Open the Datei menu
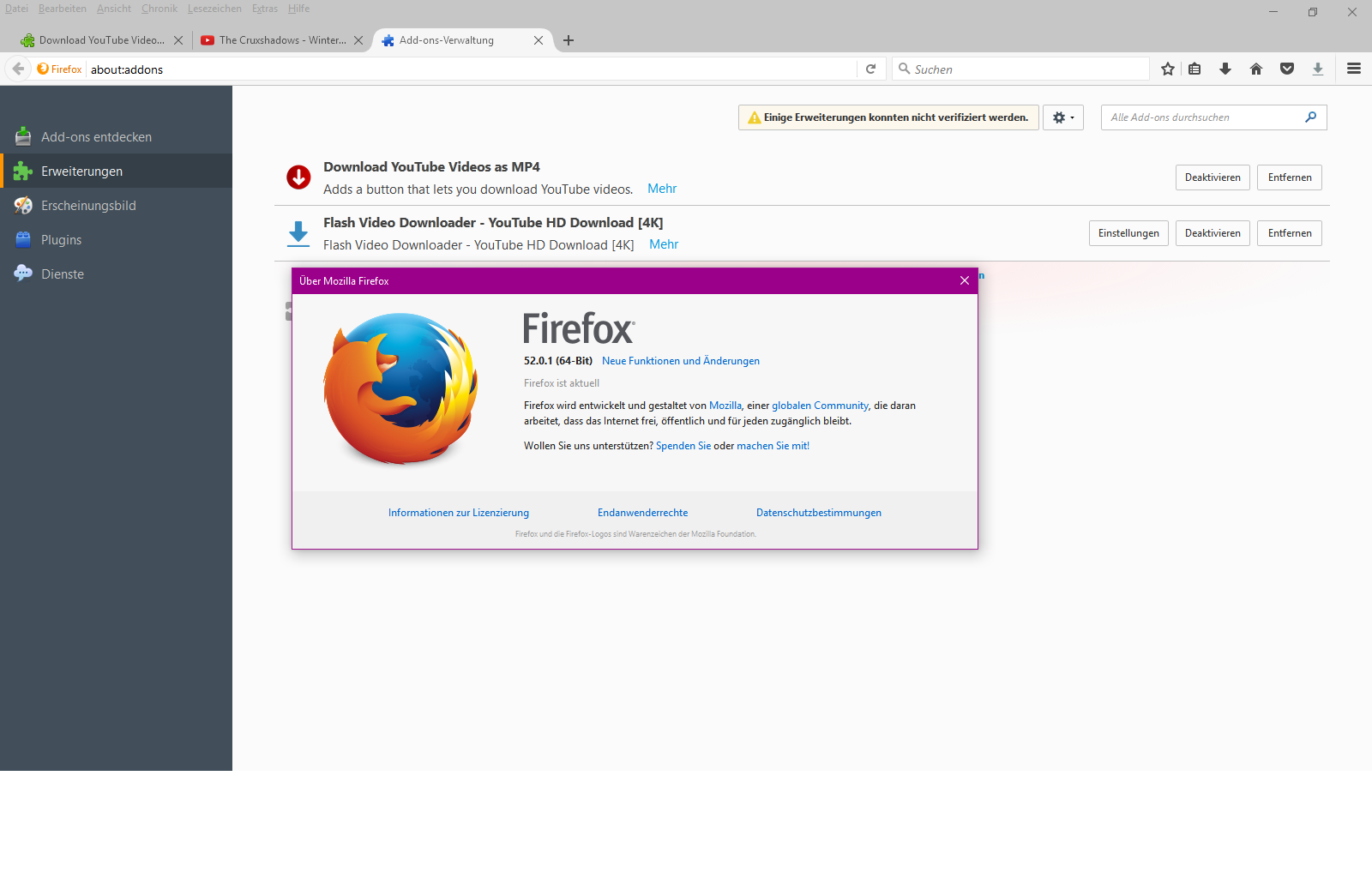Viewport: 1372px width, 878px height. click(x=16, y=9)
